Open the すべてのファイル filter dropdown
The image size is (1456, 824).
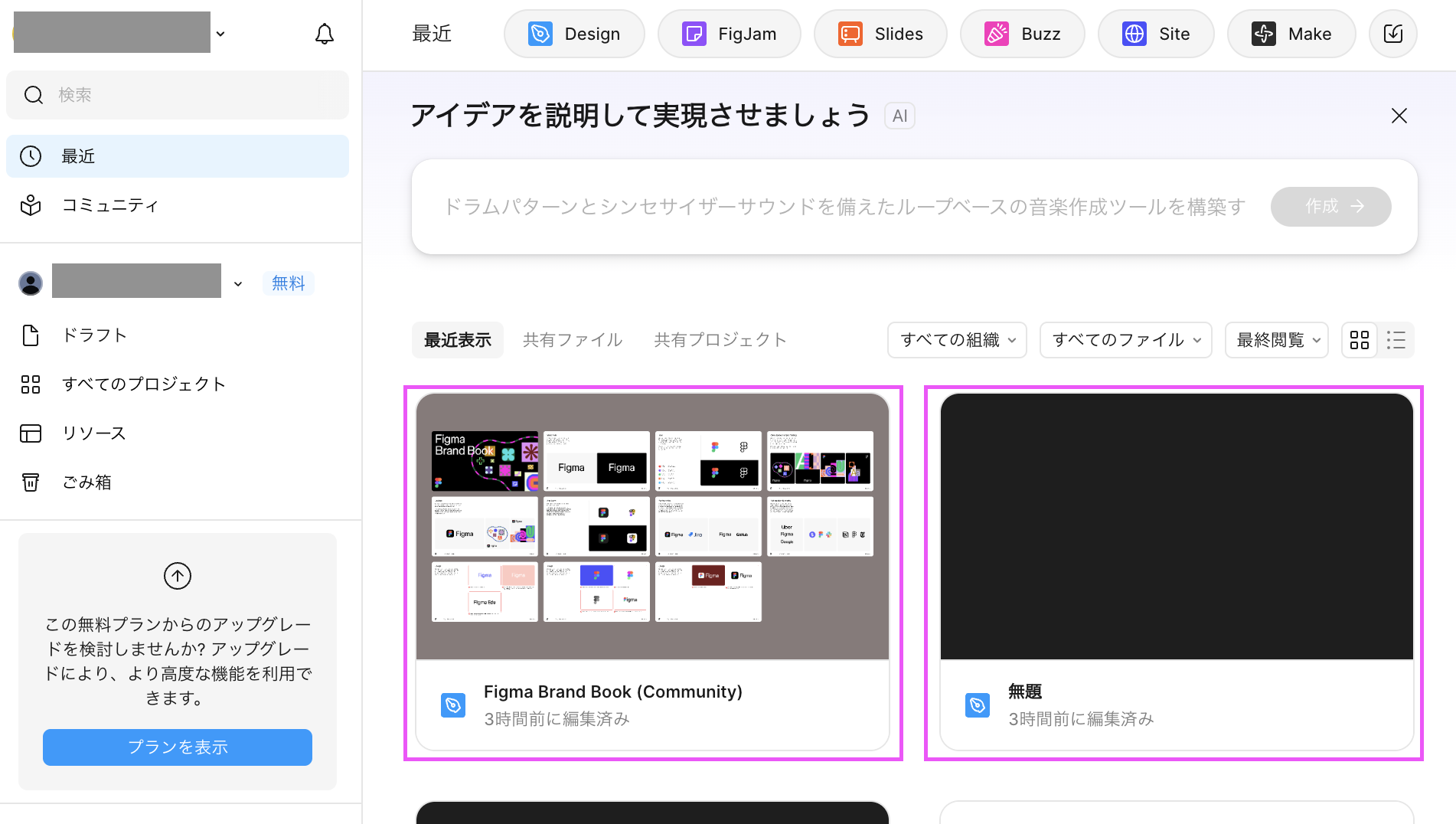[x=1125, y=340]
